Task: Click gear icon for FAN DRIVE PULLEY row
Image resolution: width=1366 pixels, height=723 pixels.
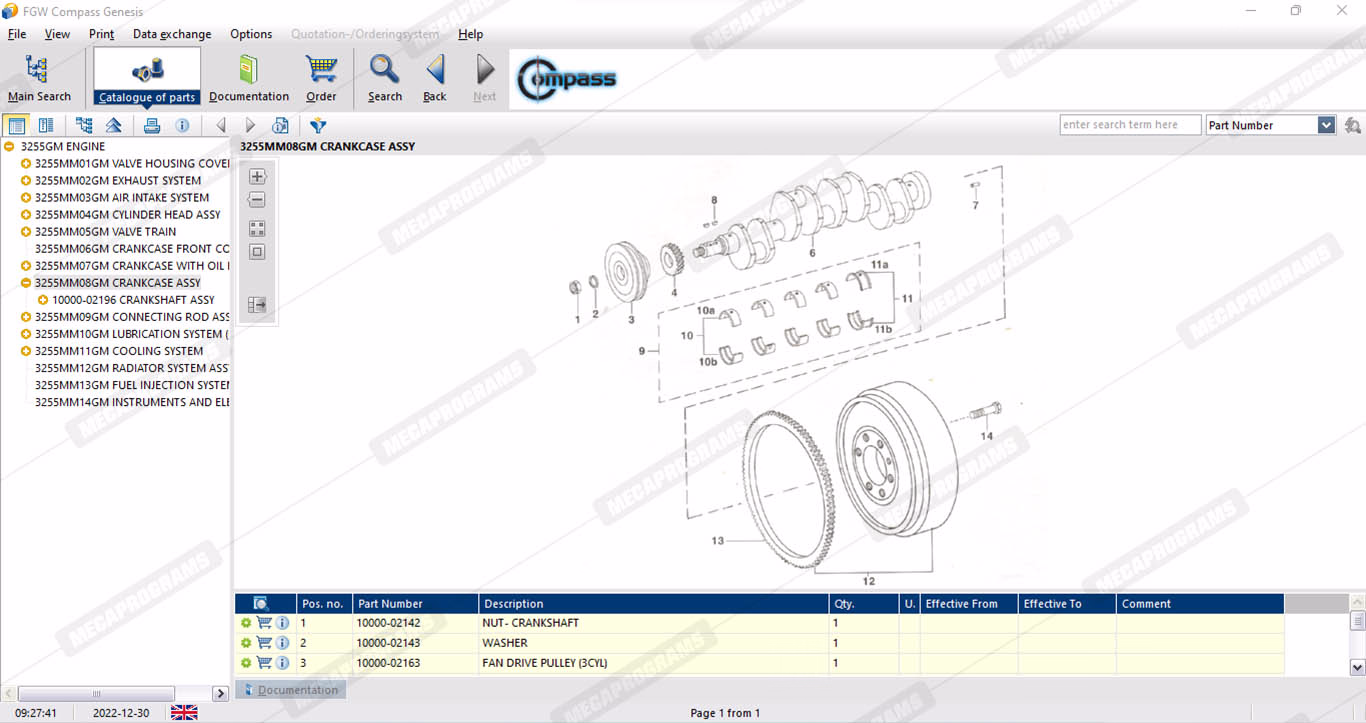Action: [246, 663]
